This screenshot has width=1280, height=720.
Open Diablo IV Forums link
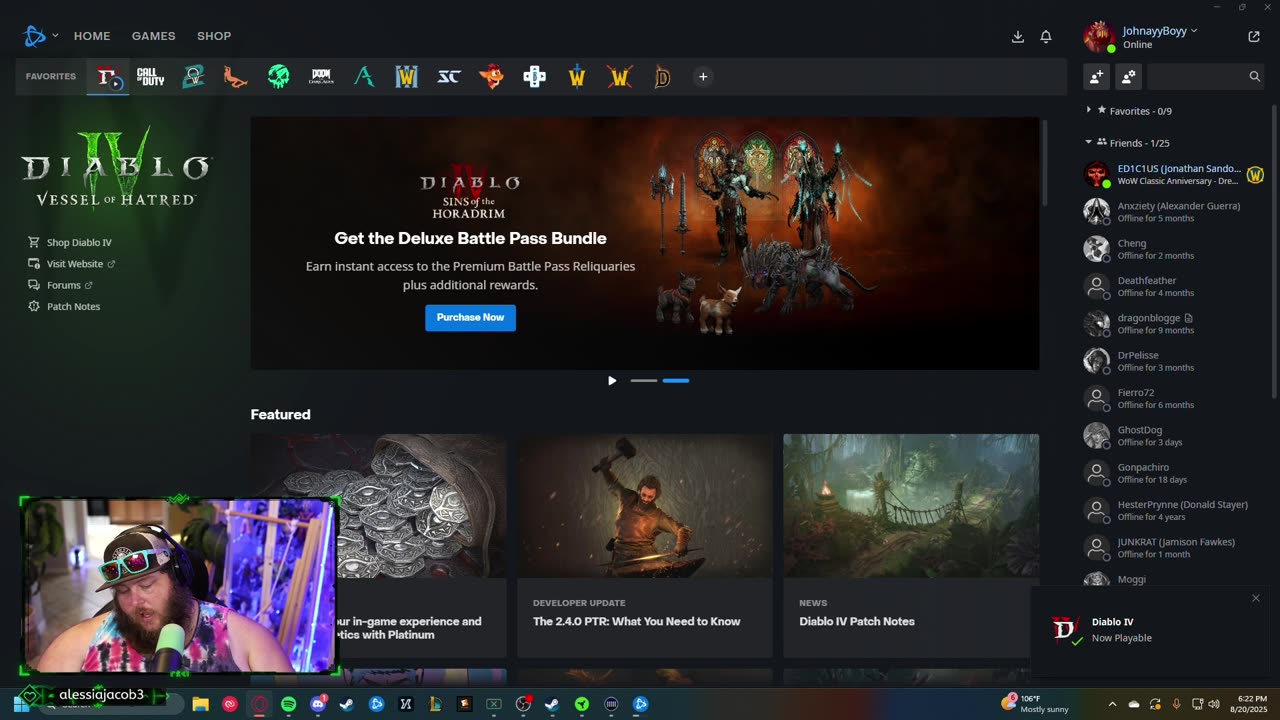click(60, 285)
